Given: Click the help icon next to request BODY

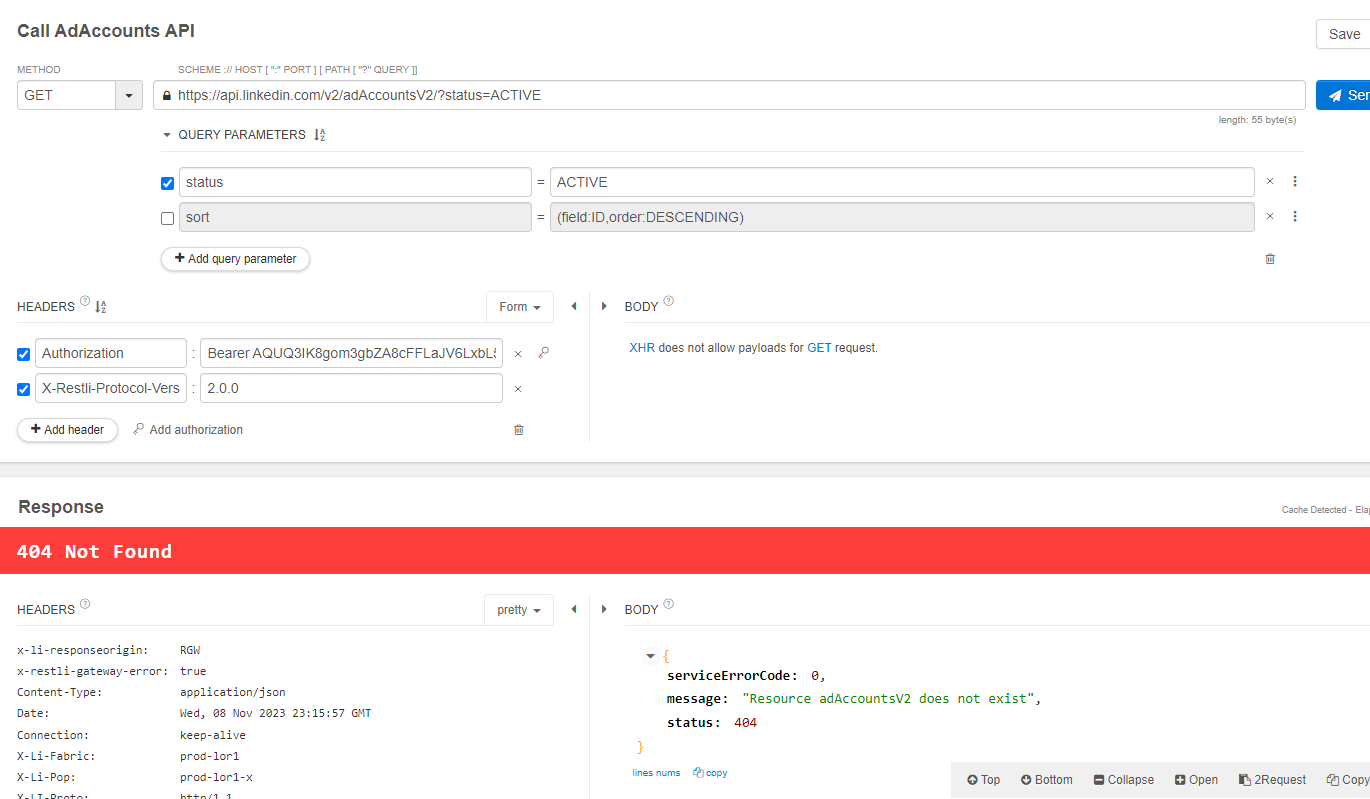Looking at the screenshot, I should (668, 301).
